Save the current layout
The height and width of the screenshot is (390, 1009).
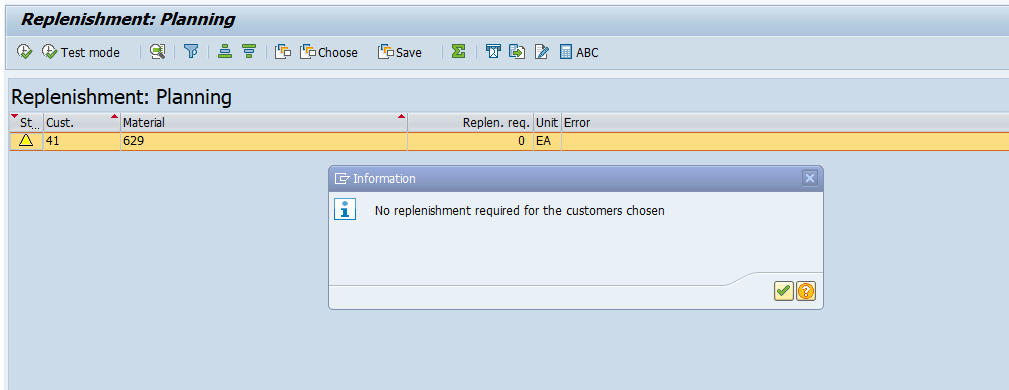point(400,52)
